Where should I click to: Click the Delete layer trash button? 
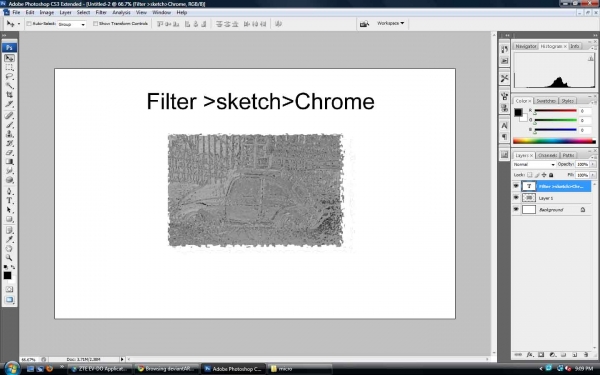click(586, 355)
